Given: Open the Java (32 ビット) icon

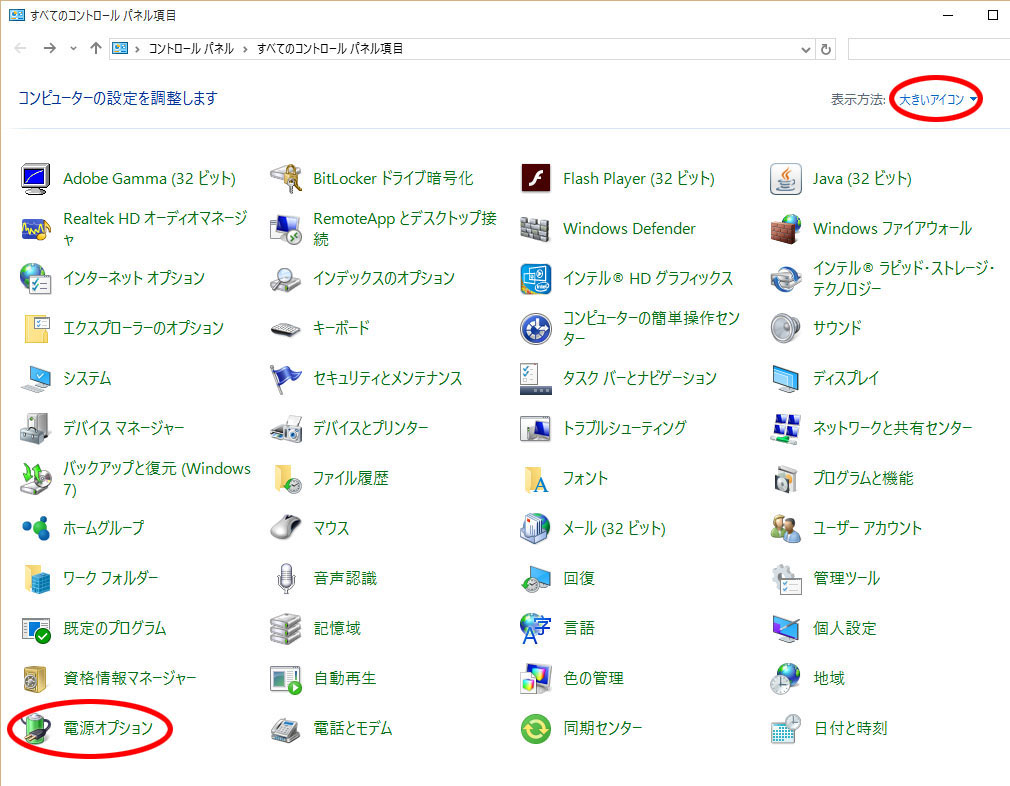Looking at the screenshot, I should (786, 179).
